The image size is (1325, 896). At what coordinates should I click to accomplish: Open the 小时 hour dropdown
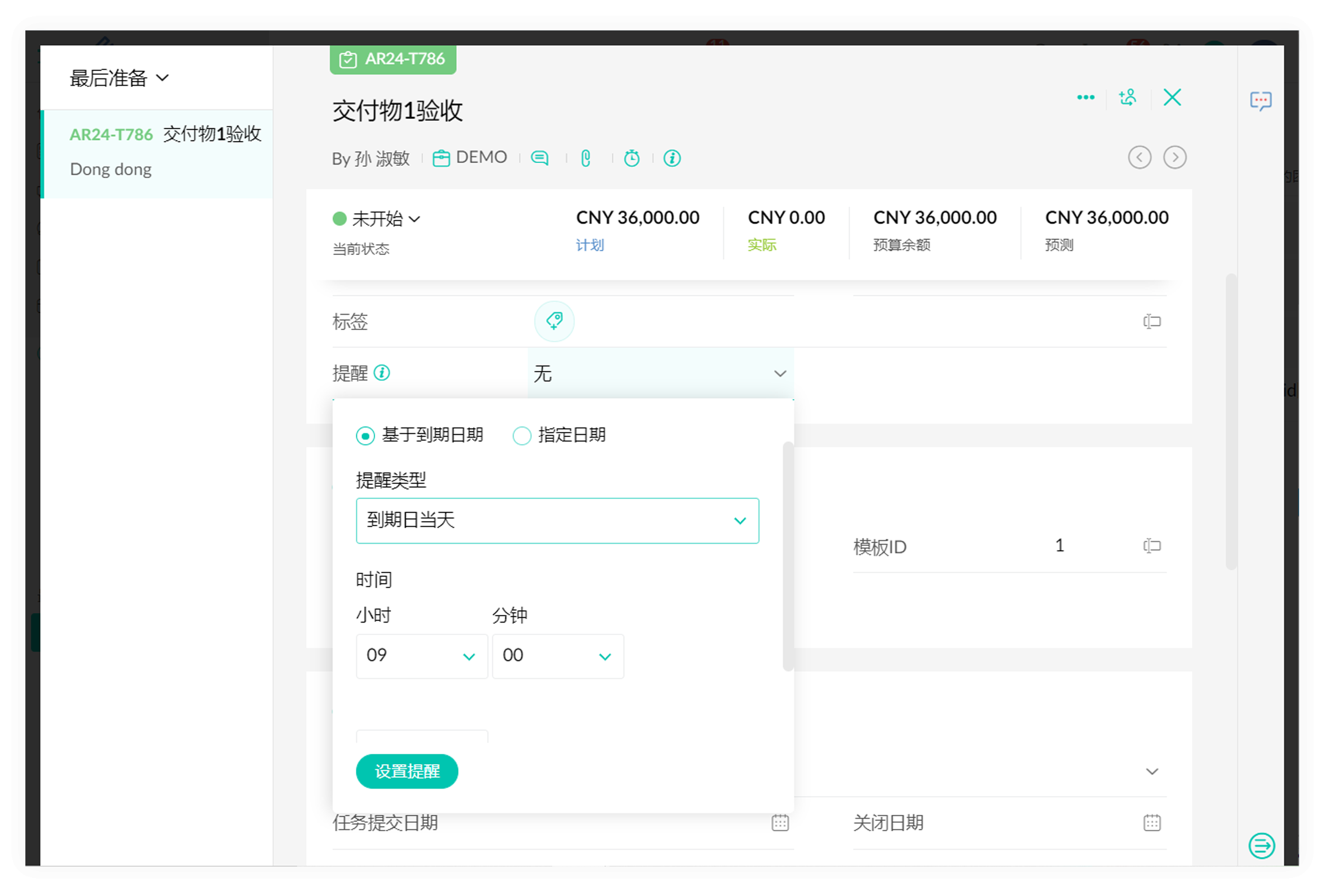coord(421,656)
